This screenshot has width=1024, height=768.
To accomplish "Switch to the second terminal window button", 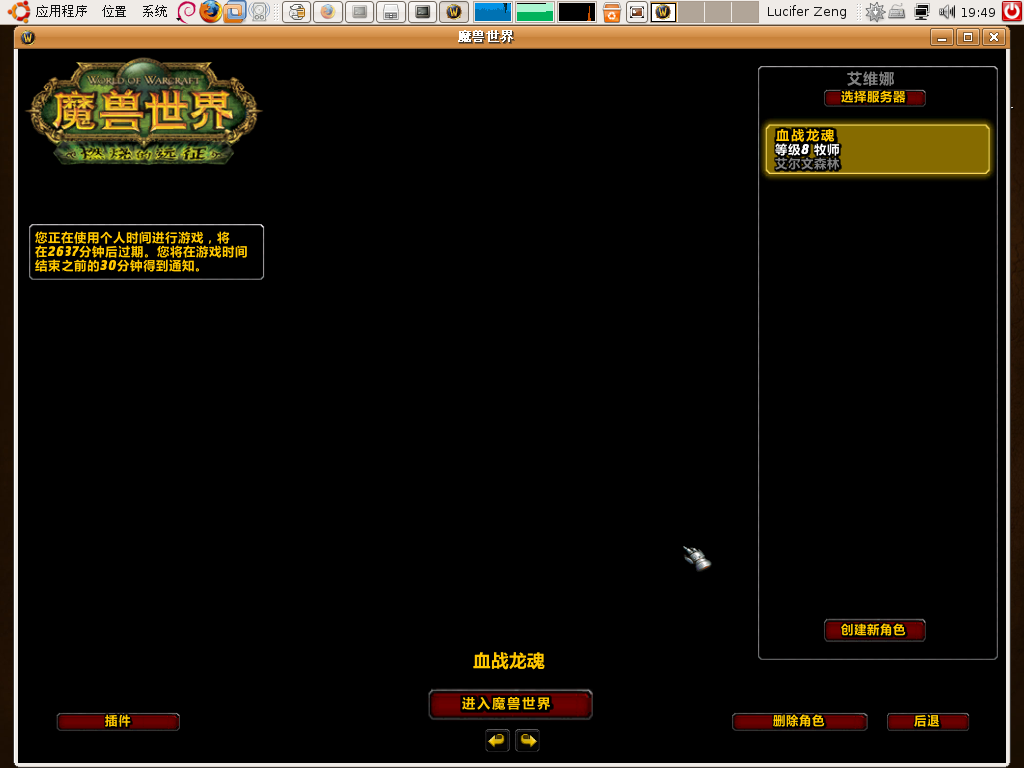I will tap(423, 12).
